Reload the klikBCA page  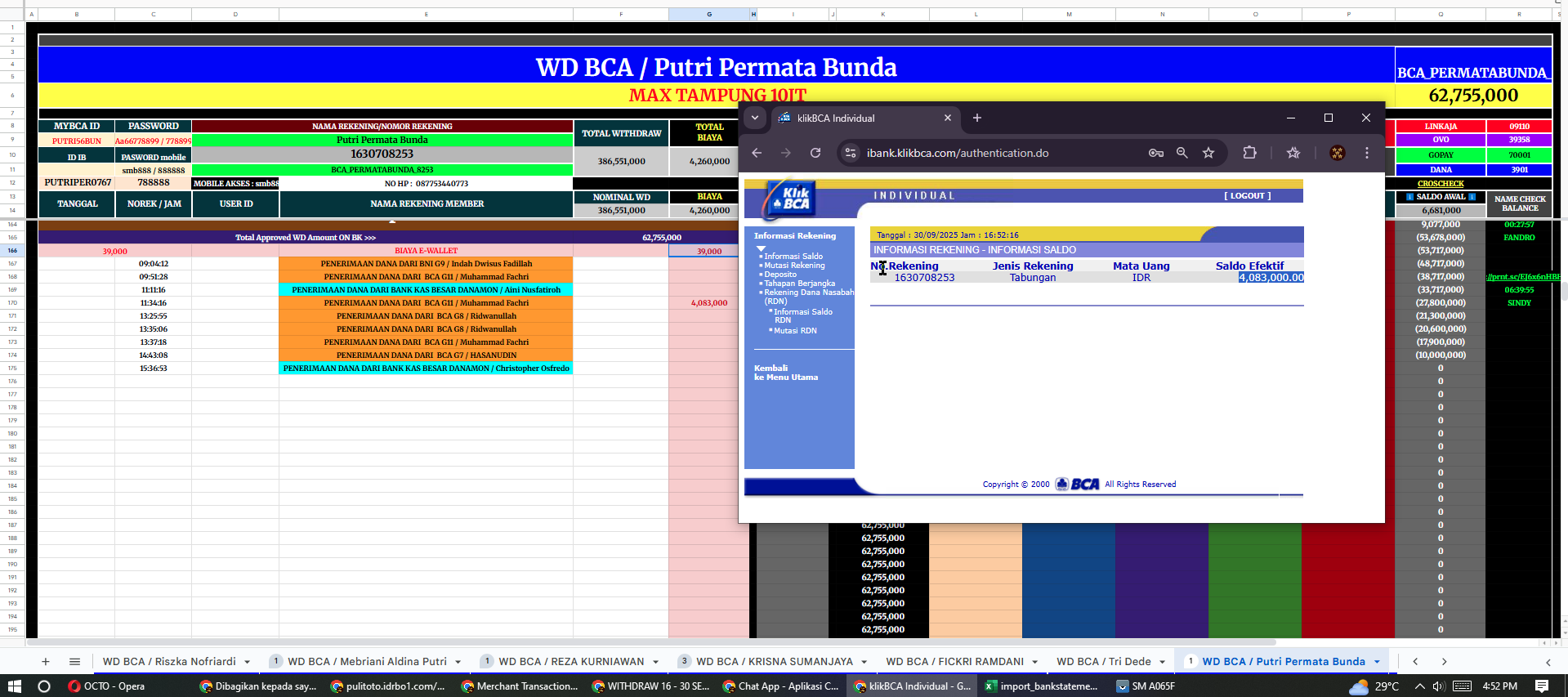tap(815, 153)
